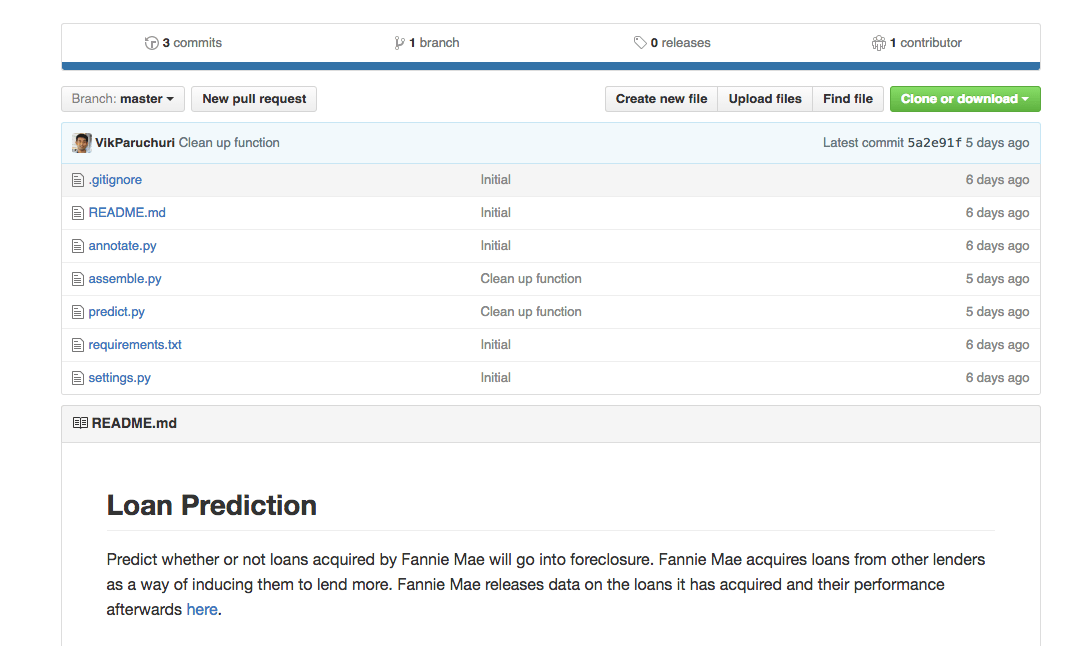Image resolution: width=1078 pixels, height=646 pixels.
Task: Click the releases tag icon
Action: (640, 43)
